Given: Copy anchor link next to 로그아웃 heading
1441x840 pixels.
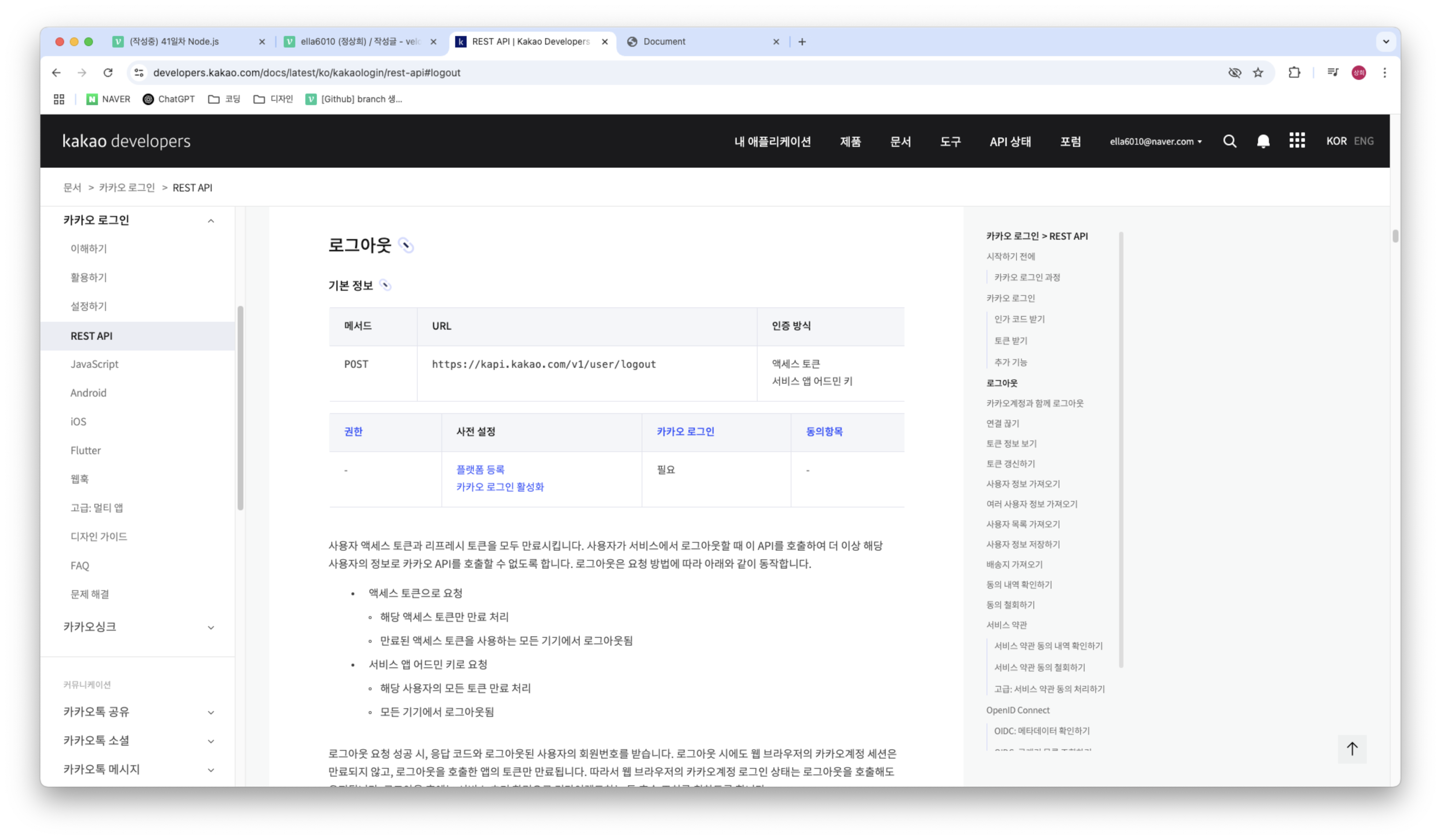Looking at the screenshot, I should point(406,246).
